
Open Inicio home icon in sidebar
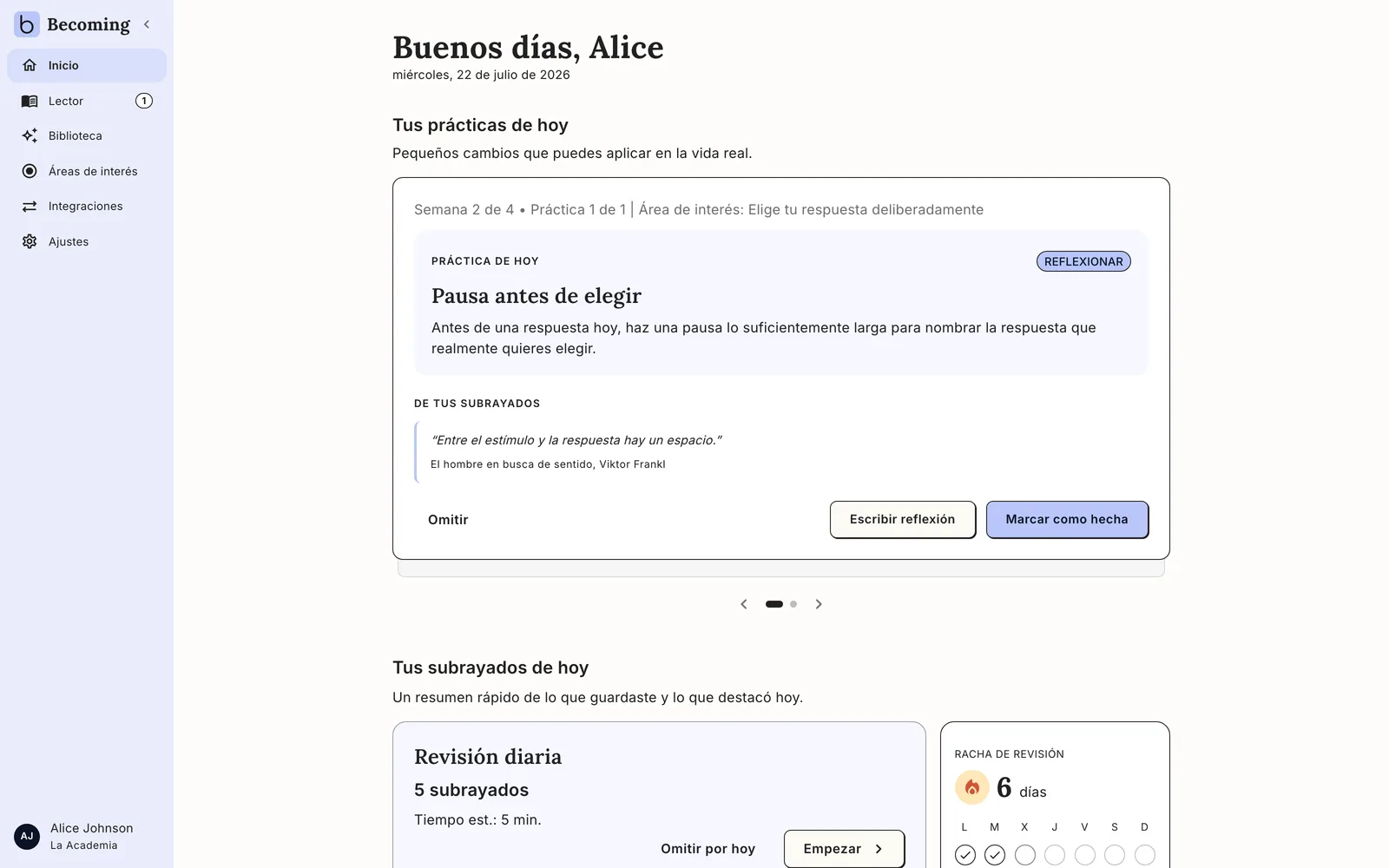click(x=30, y=65)
